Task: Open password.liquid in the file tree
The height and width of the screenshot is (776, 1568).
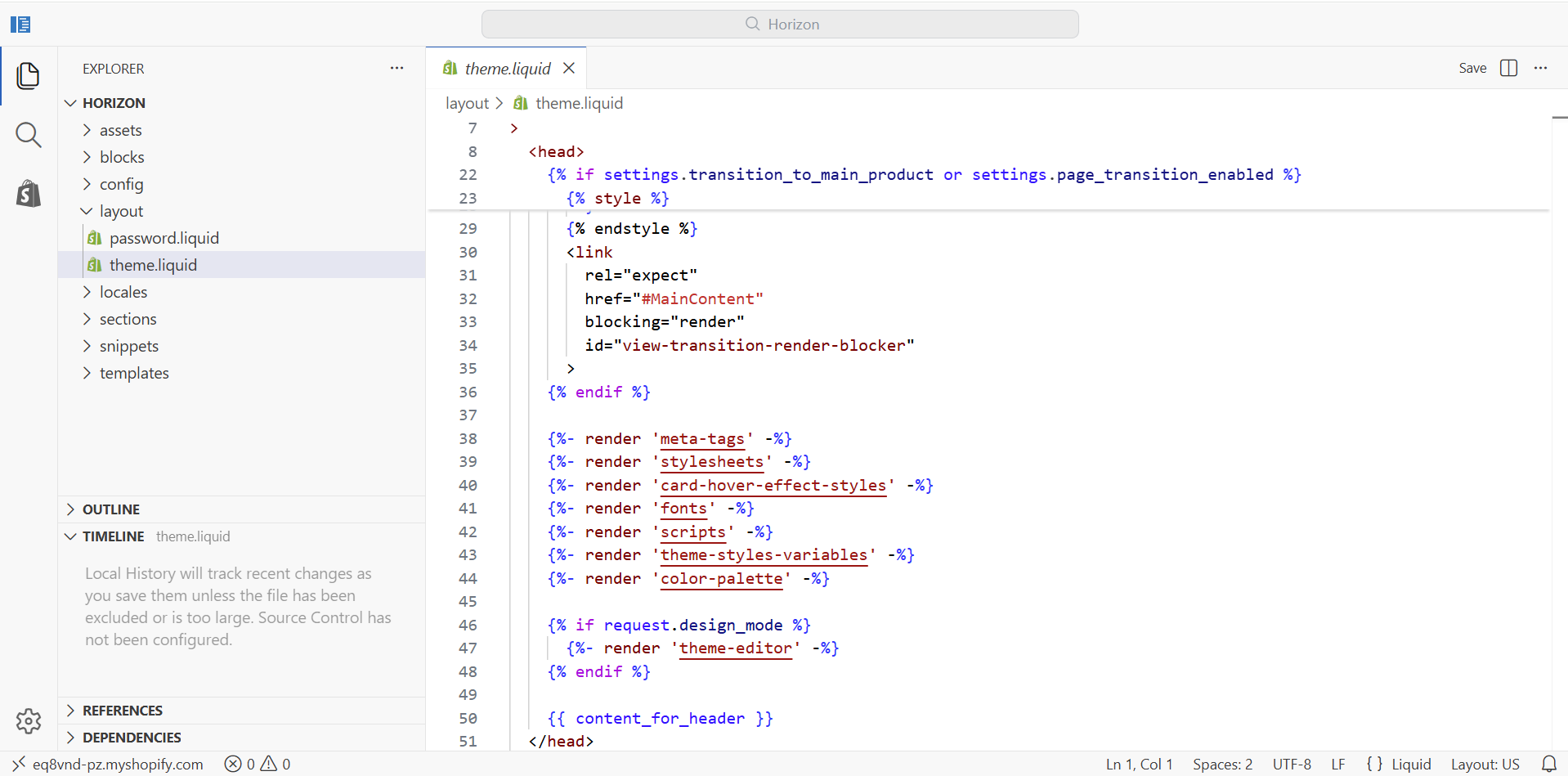Action: [x=242, y=238]
